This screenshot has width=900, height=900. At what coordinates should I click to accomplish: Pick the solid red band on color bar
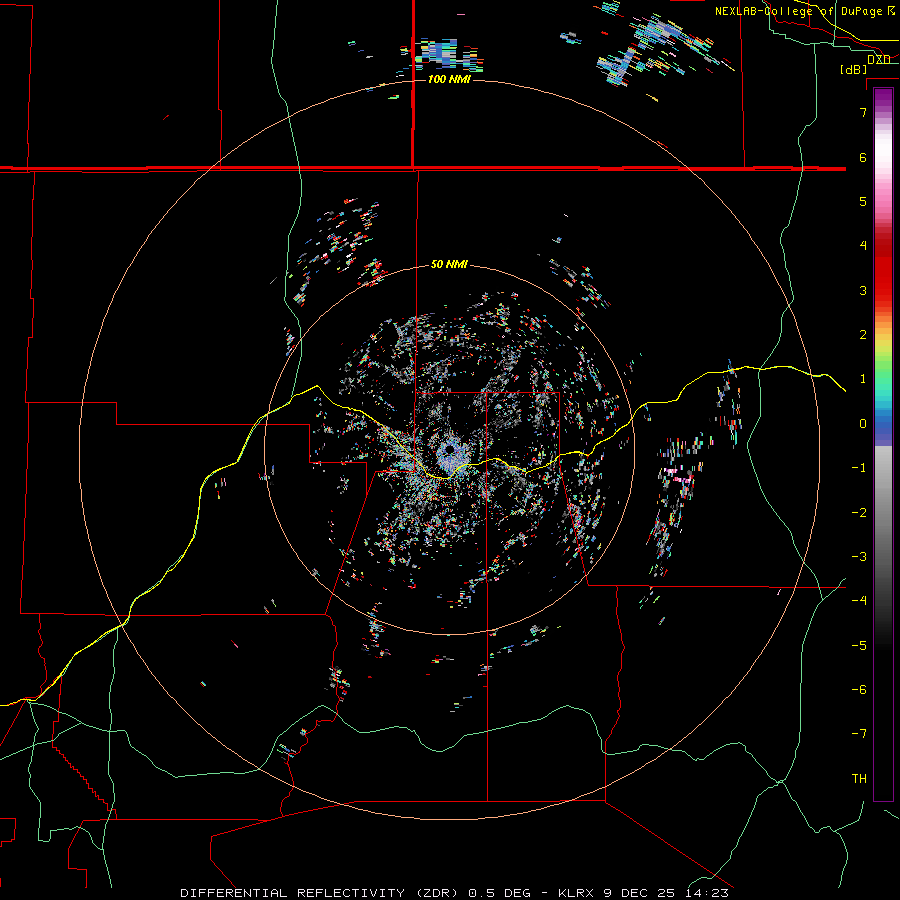pyautogui.click(x=883, y=276)
